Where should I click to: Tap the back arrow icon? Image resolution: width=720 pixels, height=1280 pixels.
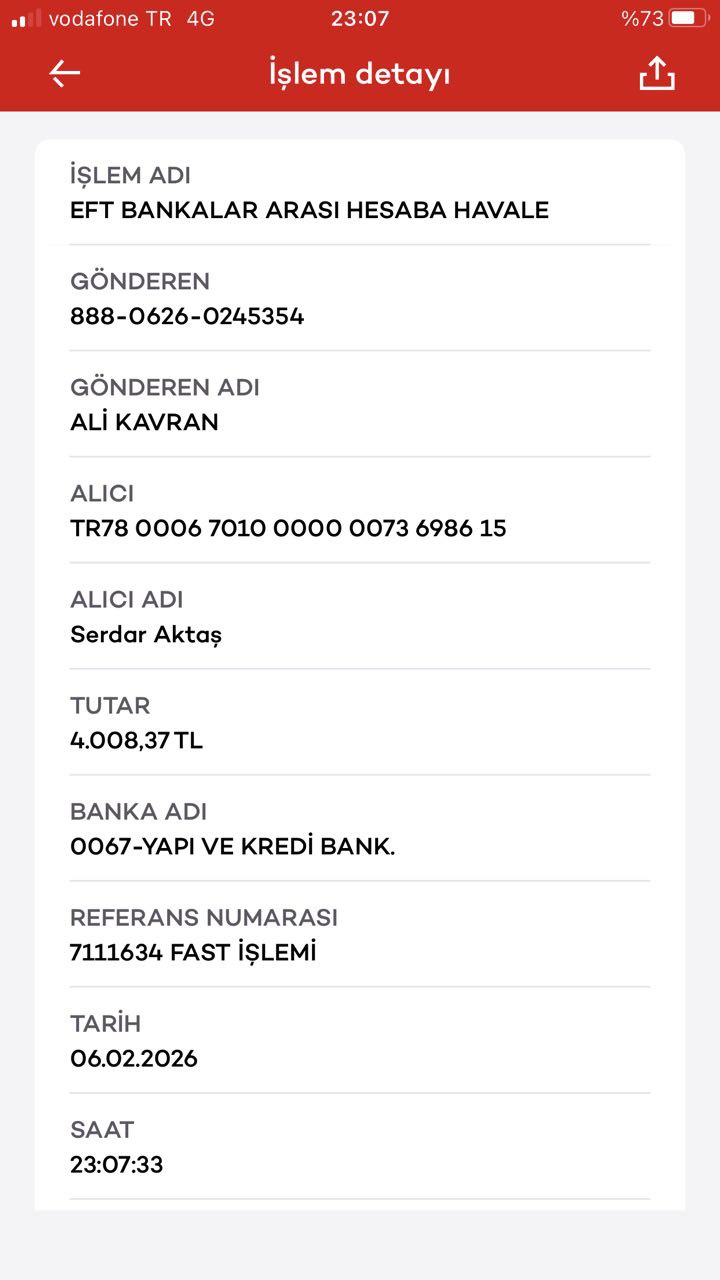click(65, 74)
